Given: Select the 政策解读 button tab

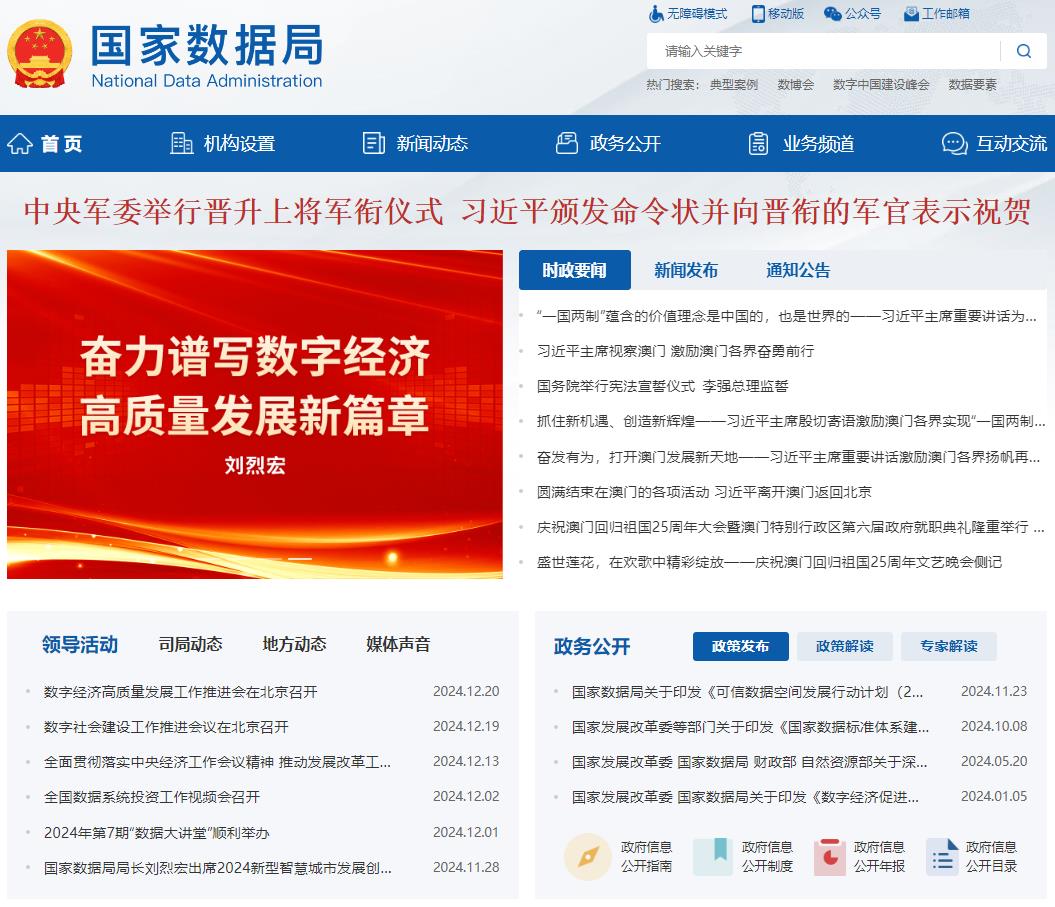Looking at the screenshot, I should pyautogui.click(x=845, y=647).
